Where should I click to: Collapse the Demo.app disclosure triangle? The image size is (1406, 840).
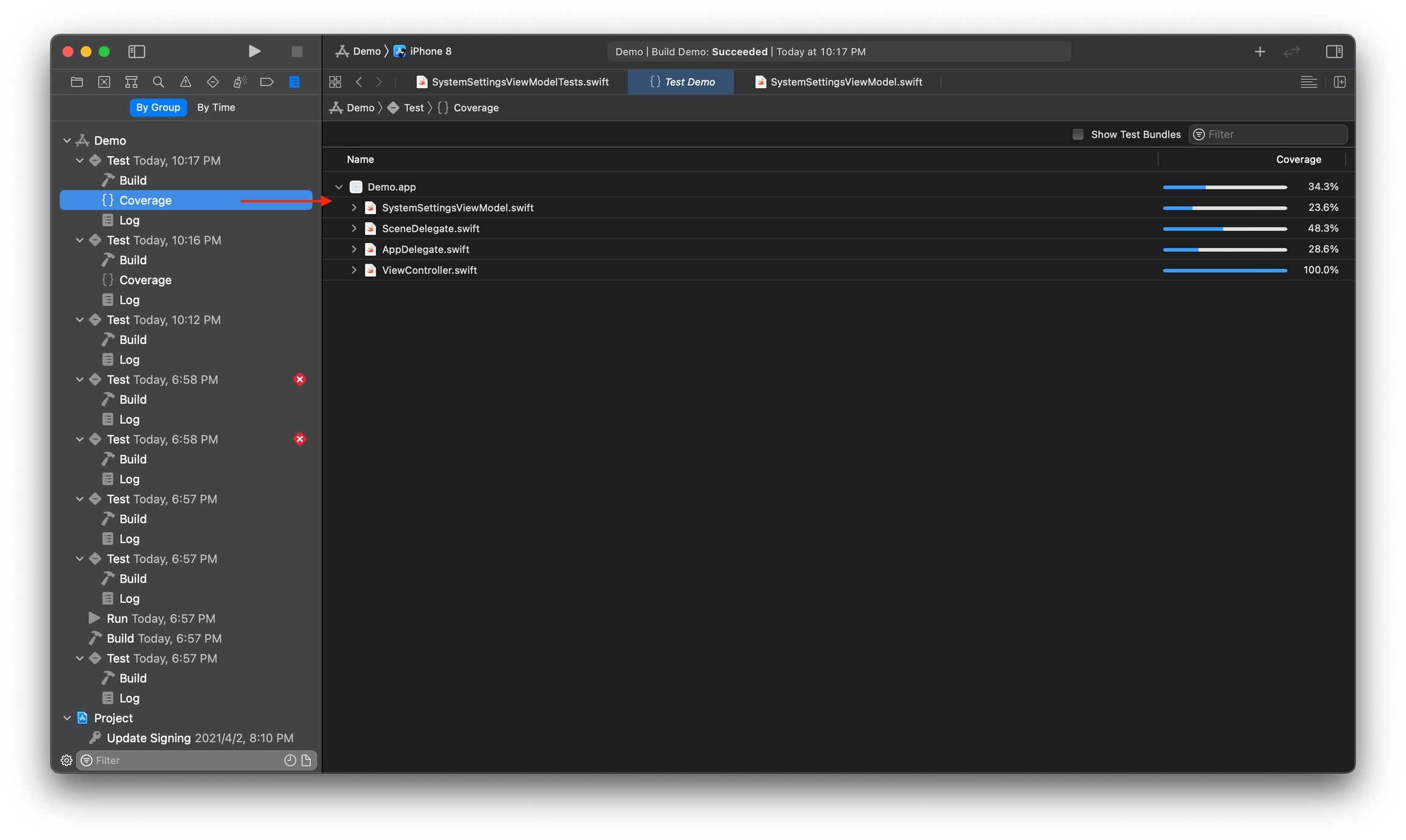(x=339, y=187)
